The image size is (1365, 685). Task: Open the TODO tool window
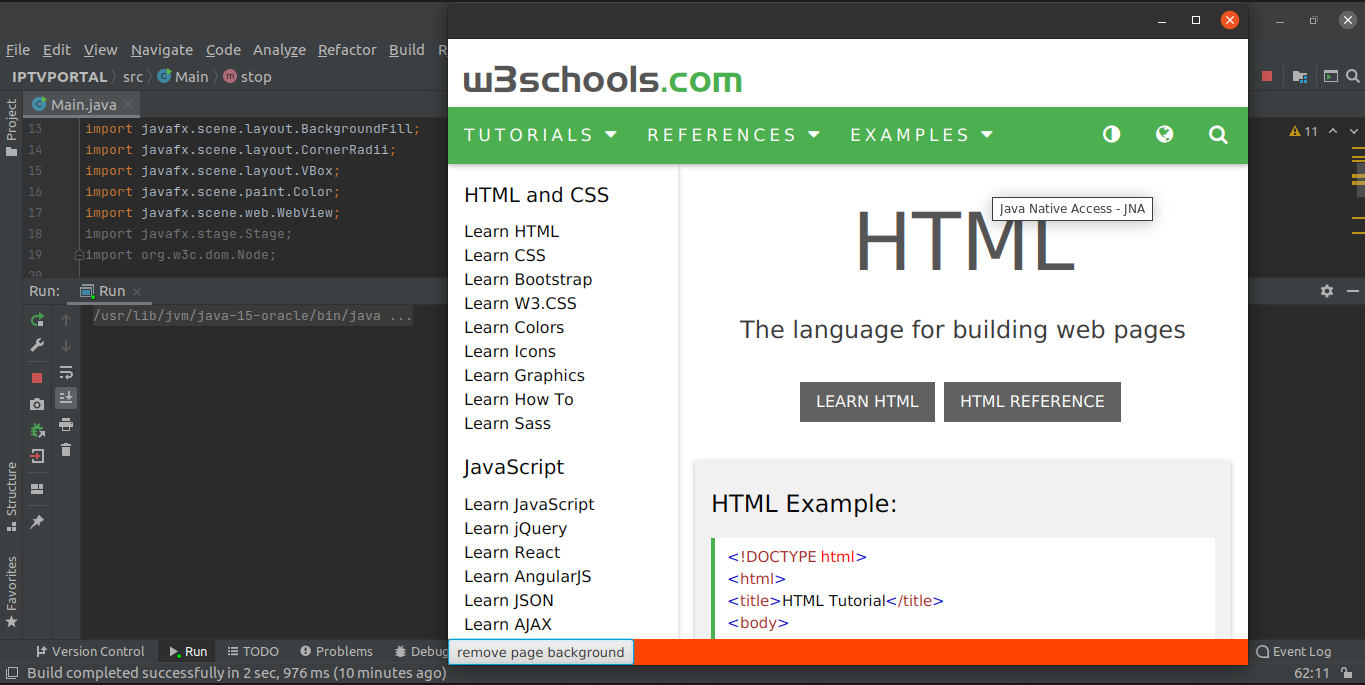coord(253,651)
